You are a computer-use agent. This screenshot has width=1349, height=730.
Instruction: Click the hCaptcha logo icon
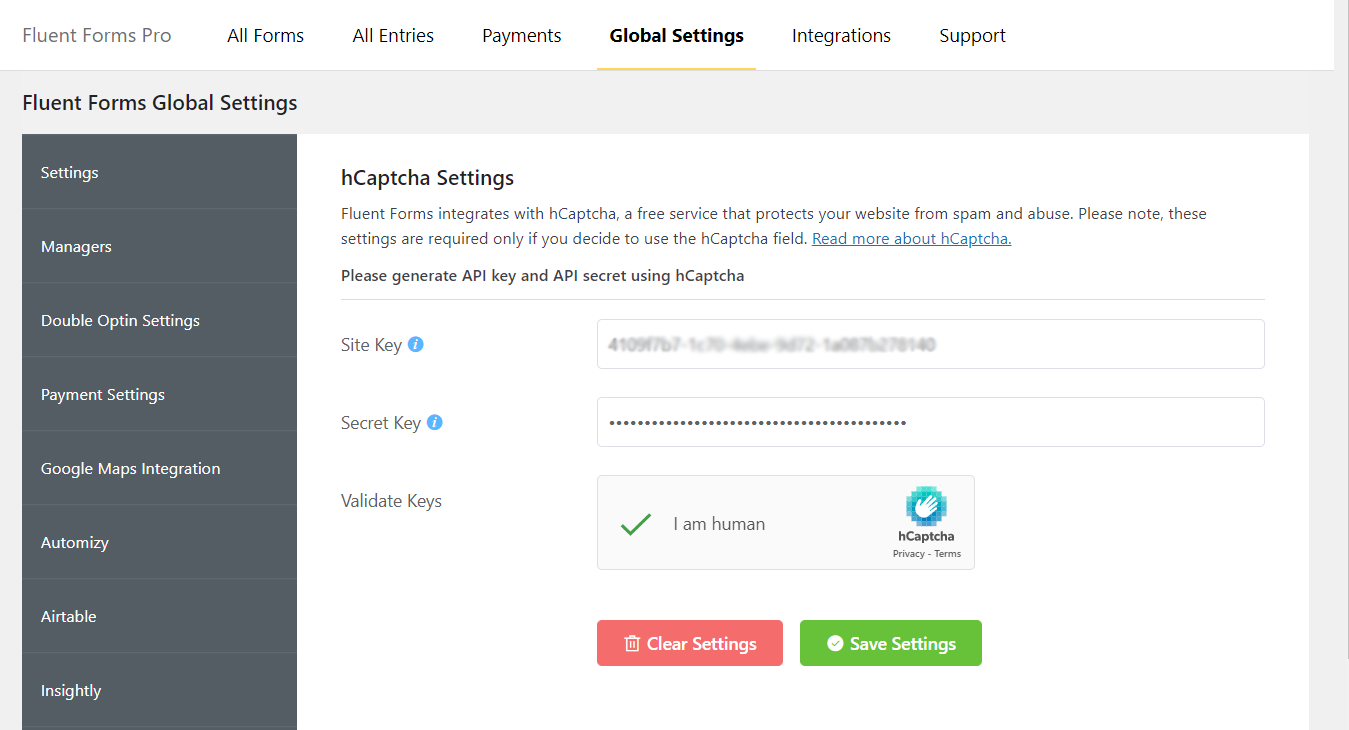(926, 506)
